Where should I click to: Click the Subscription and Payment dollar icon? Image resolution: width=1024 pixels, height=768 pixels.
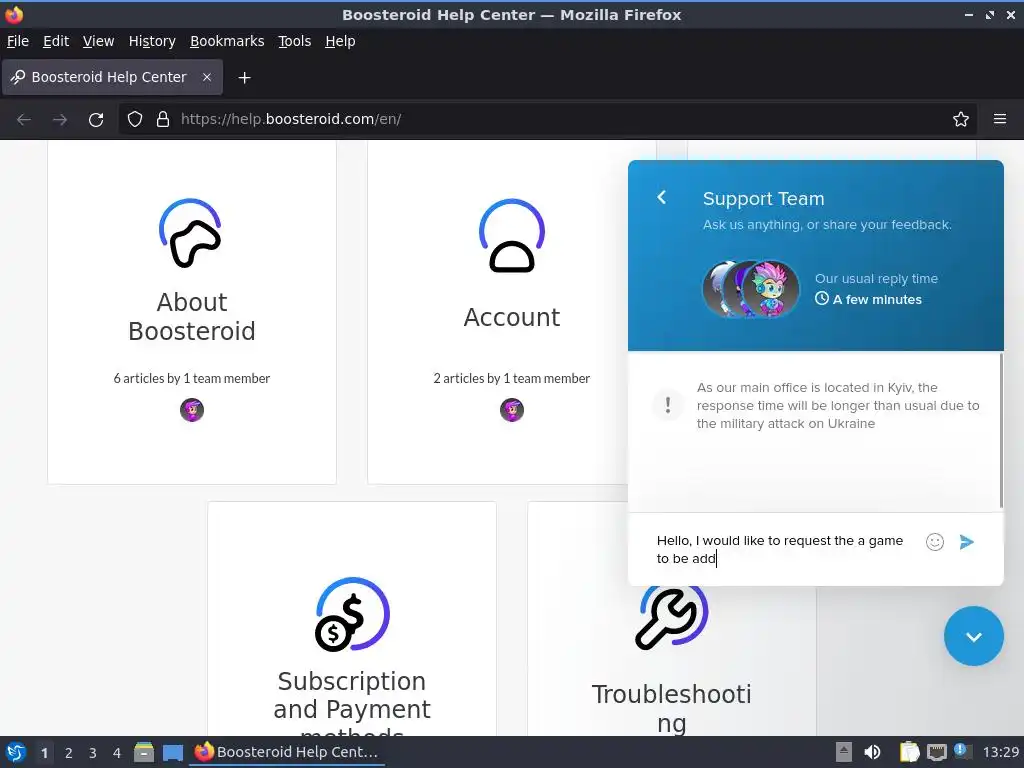[x=352, y=614]
